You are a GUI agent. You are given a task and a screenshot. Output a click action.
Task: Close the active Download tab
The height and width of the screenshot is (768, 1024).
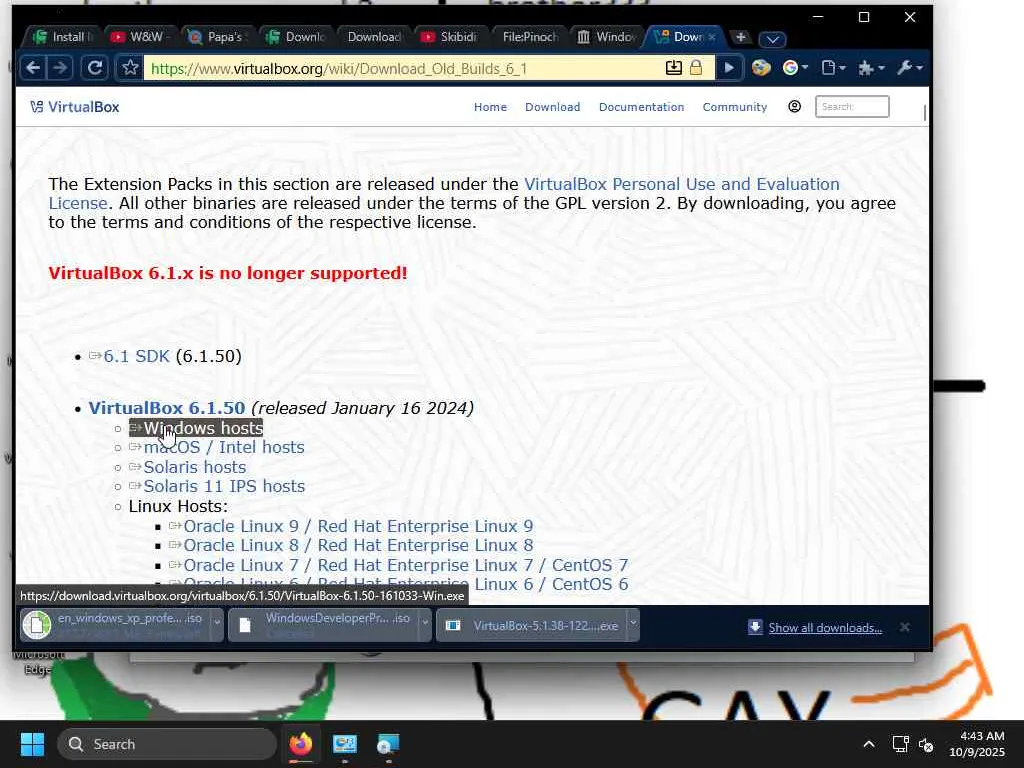click(x=712, y=37)
